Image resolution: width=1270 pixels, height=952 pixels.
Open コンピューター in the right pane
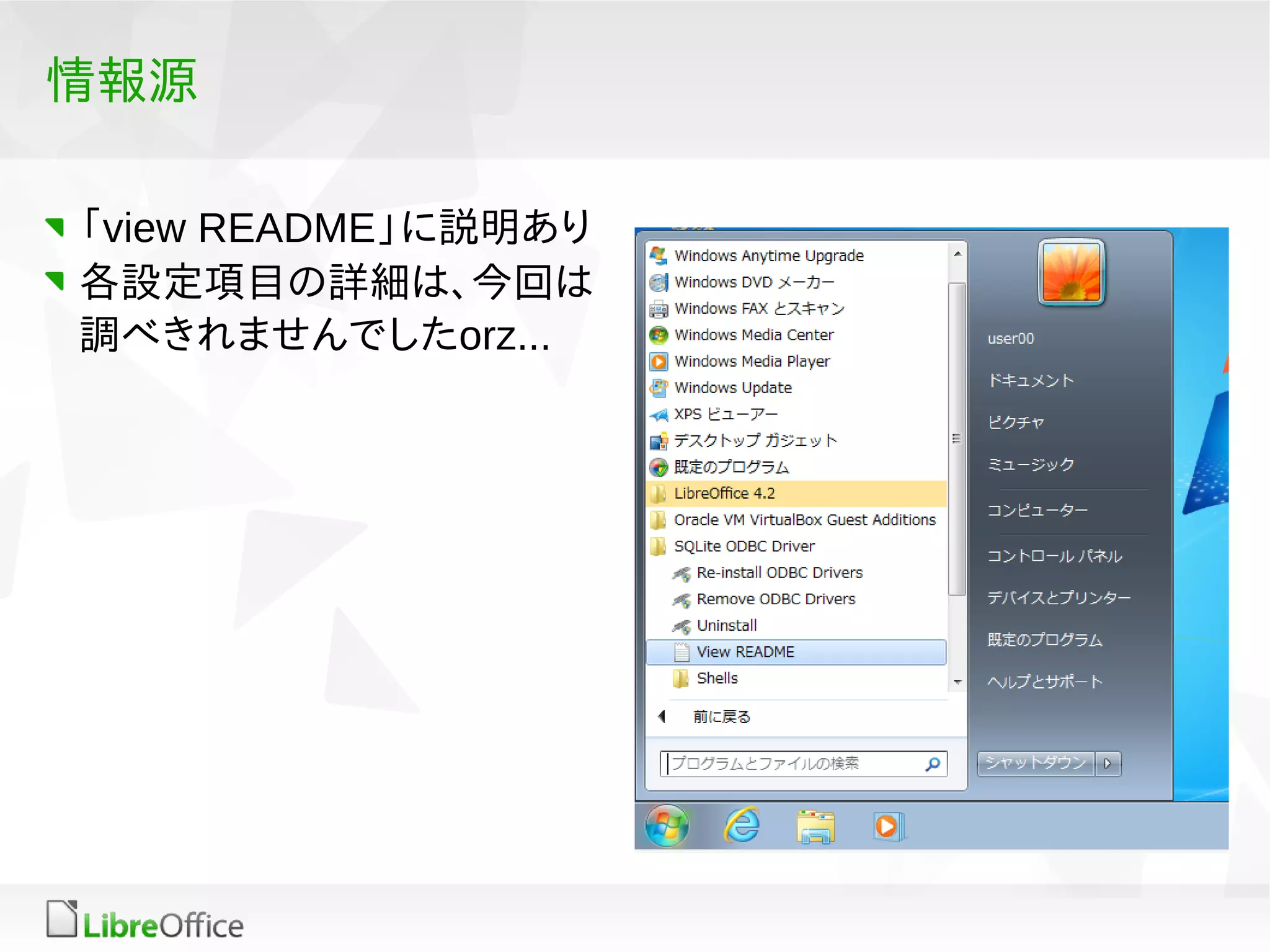coord(1037,510)
